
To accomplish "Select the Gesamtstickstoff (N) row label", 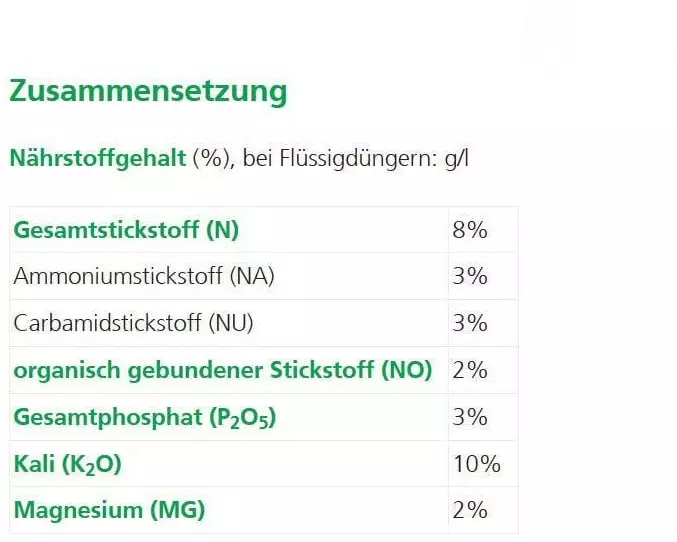I will [126, 230].
